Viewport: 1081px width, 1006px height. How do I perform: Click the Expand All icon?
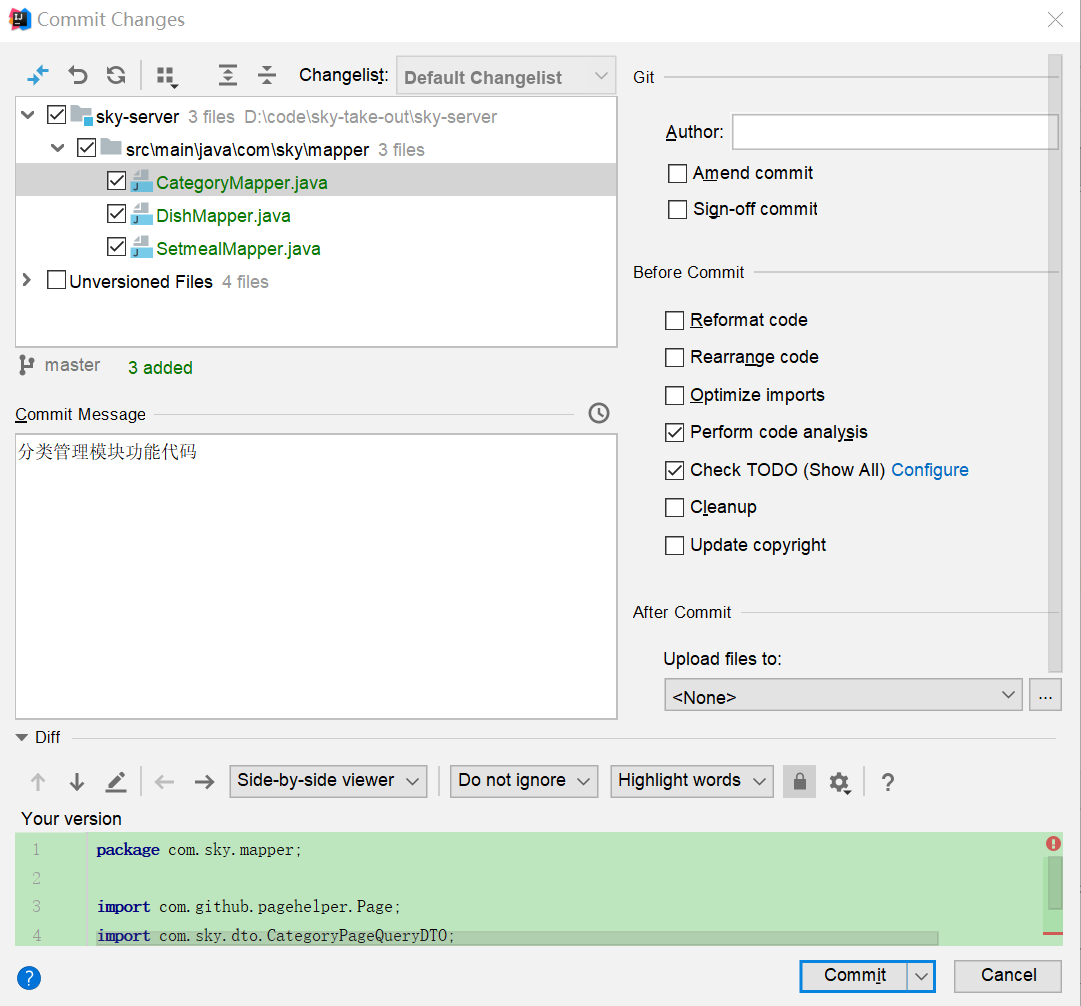[x=228, y=75]
